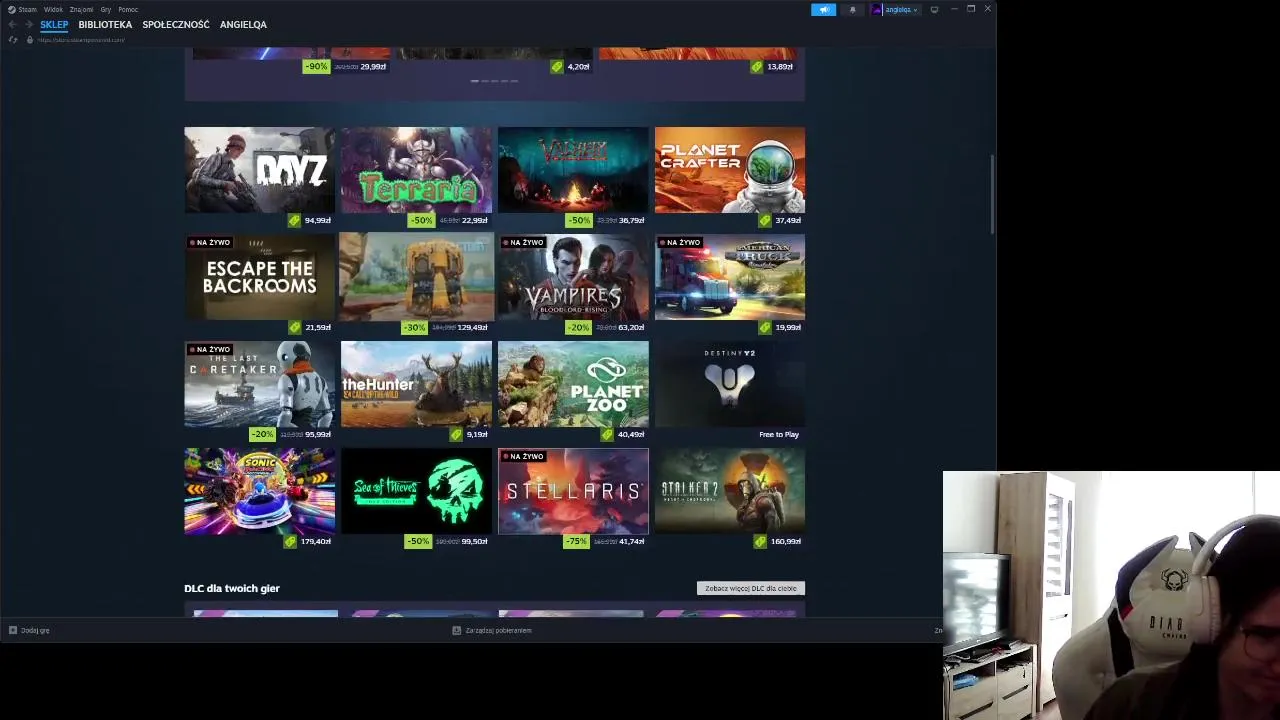Open the Vampires Bloodlord Rising tile
The image size is (1280, 720).
tap(573, 277)
